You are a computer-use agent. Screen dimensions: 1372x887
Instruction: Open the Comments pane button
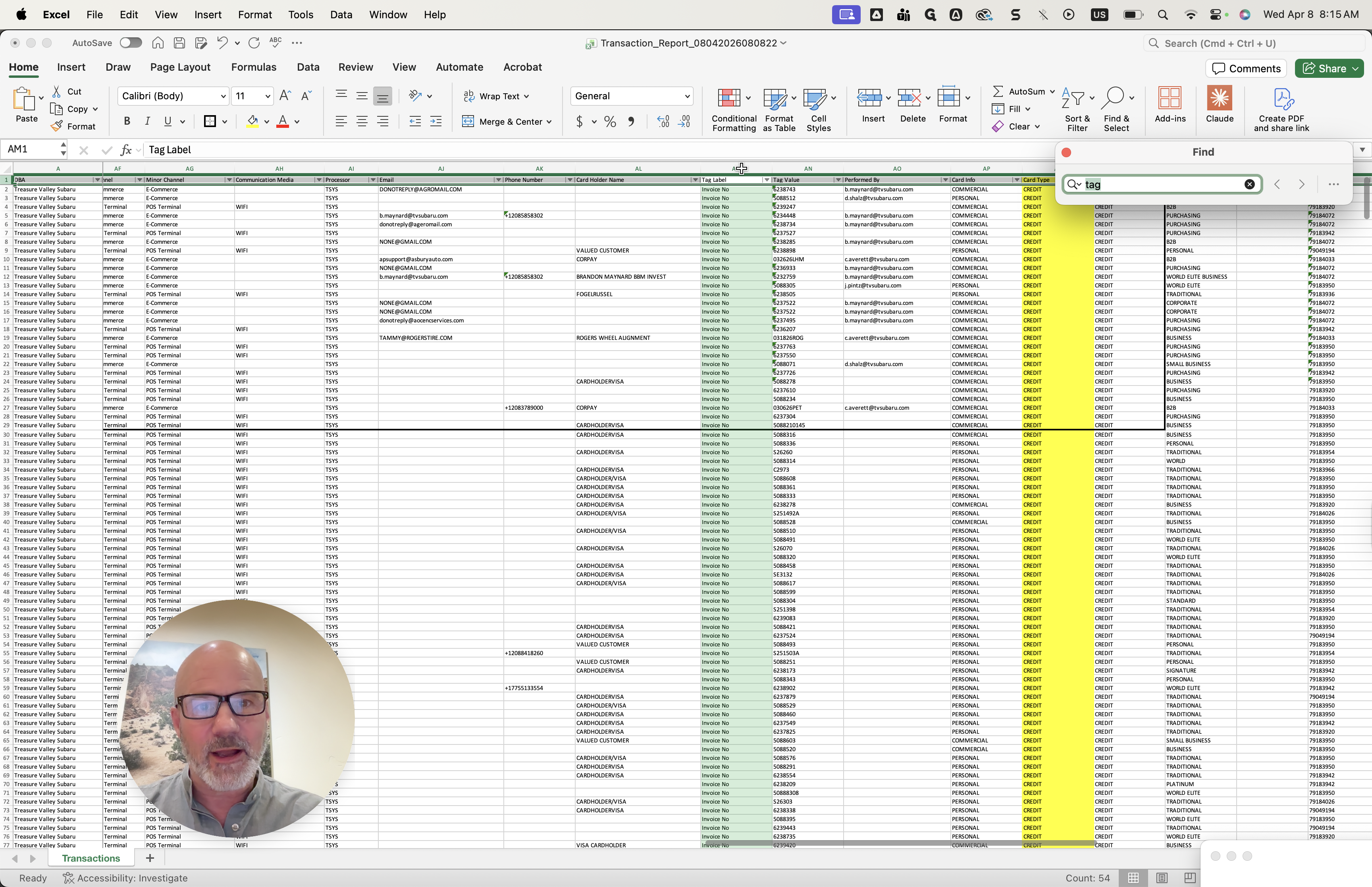1246,69
